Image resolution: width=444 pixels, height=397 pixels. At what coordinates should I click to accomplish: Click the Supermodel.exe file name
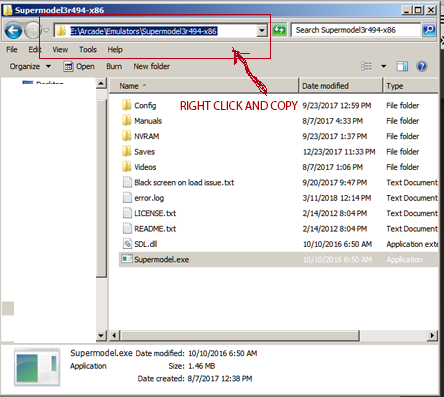click(162, 259)
